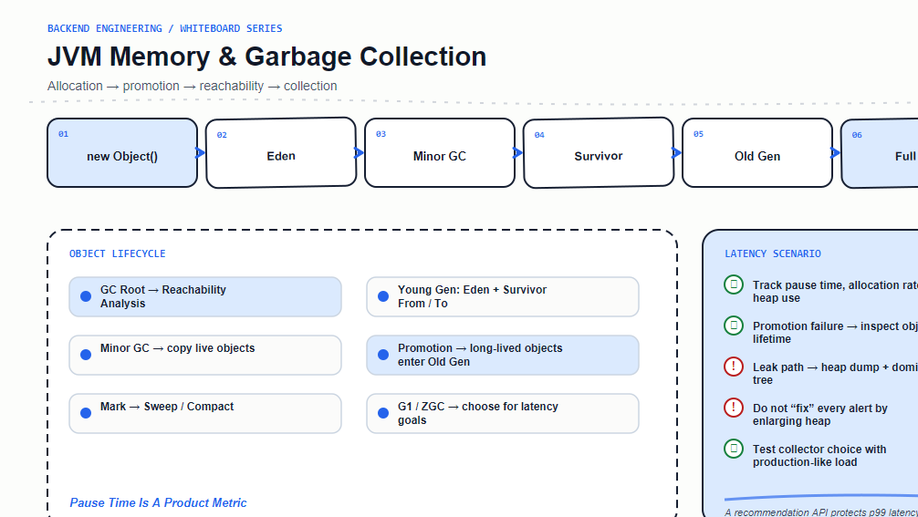Click the Allocation promotion reachability collection subtitle
Viewport: 918px width, 517px height.
click(x=192, y=86)
